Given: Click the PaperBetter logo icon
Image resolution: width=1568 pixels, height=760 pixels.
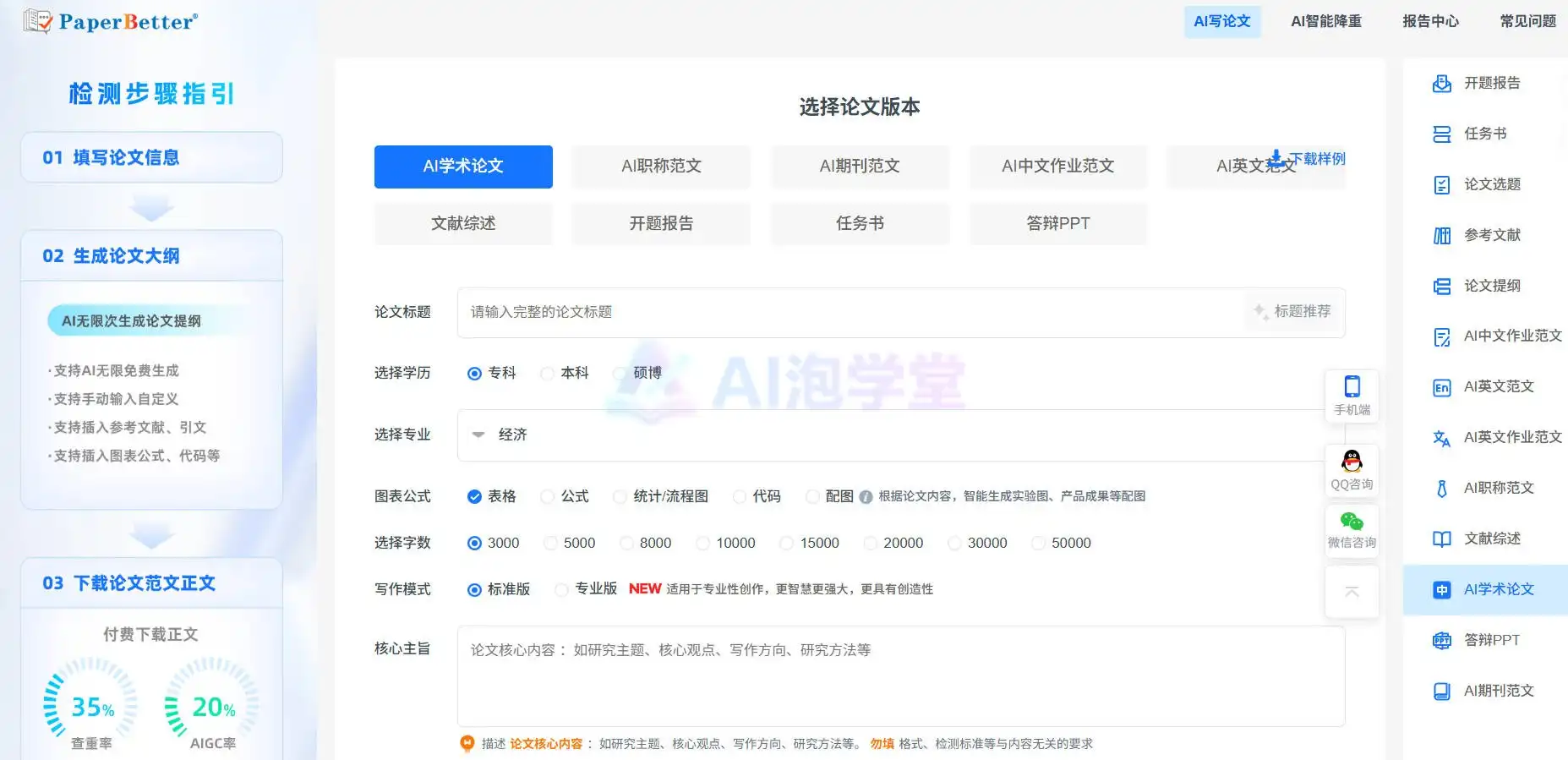Looking at the screenshot, I should 38,20.
